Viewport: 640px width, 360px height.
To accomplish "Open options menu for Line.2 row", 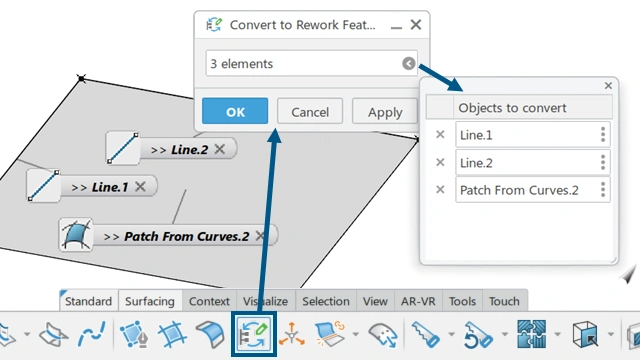I will click(x=603, y=162).
